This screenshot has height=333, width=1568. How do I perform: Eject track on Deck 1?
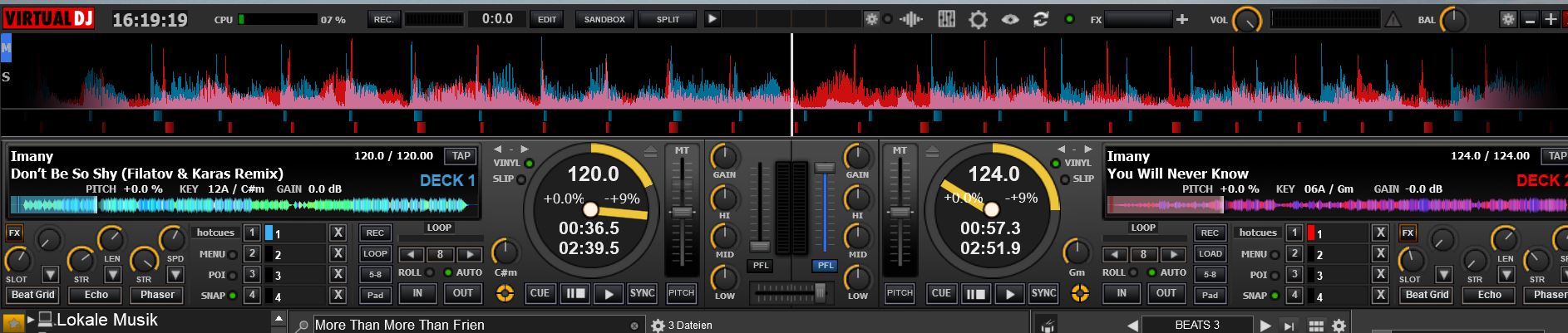tap(651, 150)
